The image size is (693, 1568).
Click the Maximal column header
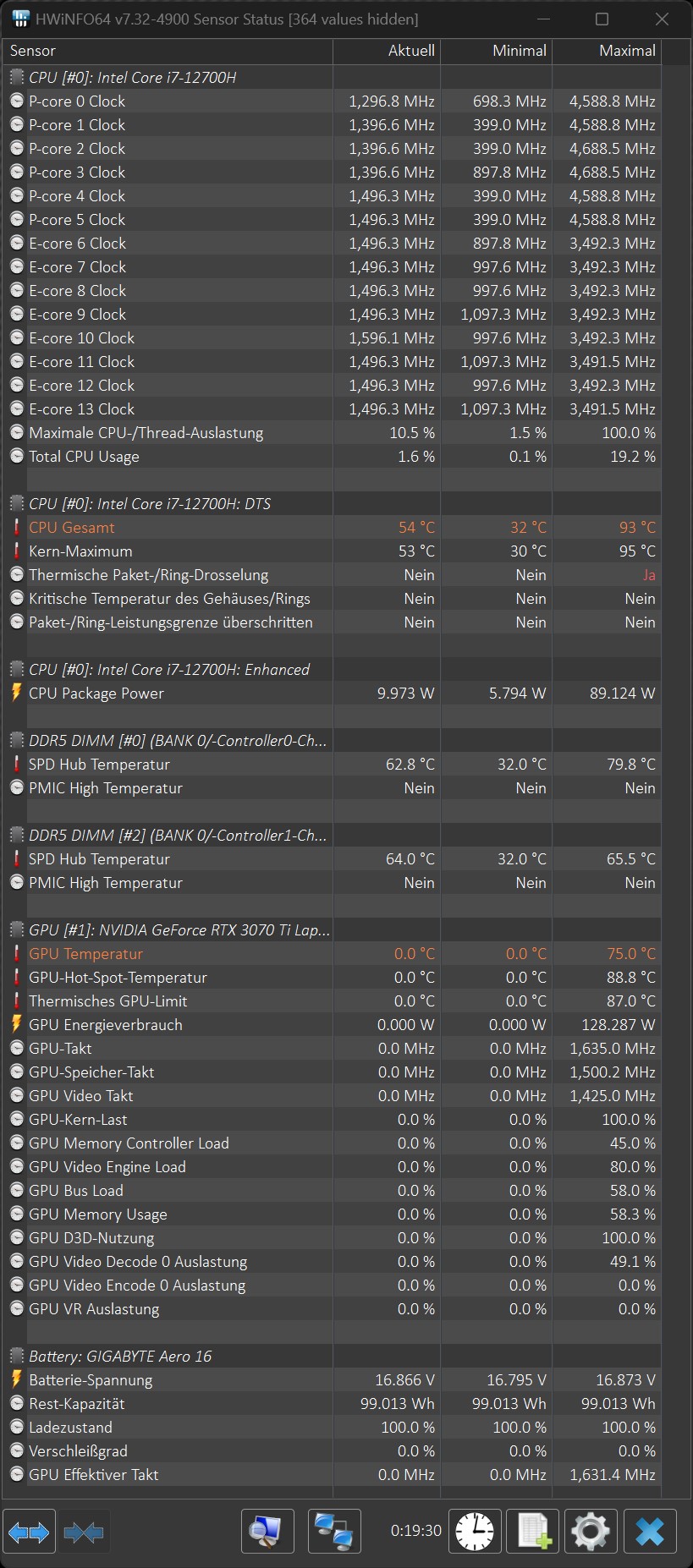click(x=607, y=51)
